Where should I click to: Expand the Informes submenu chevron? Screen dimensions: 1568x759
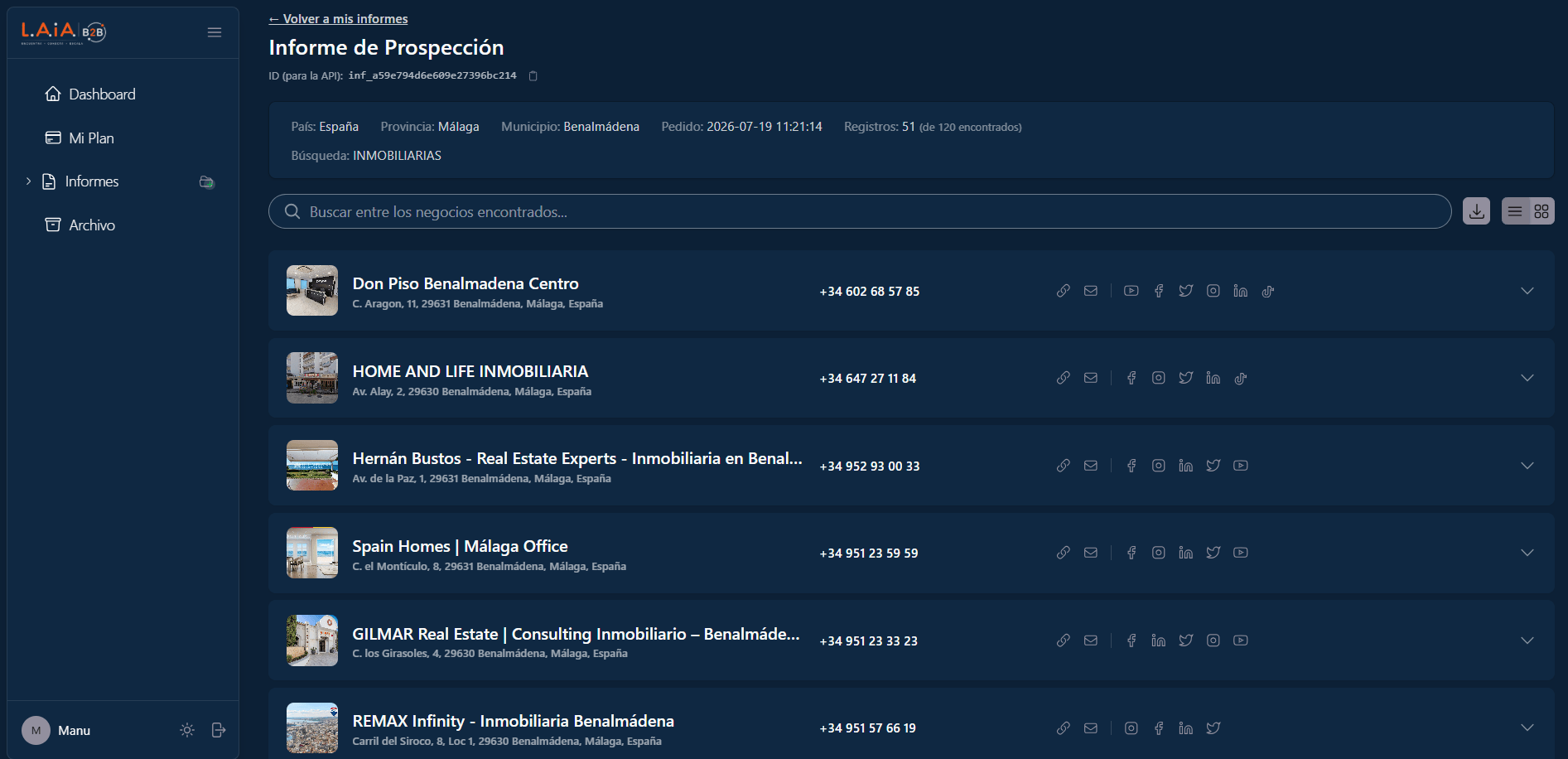[28, 181]
